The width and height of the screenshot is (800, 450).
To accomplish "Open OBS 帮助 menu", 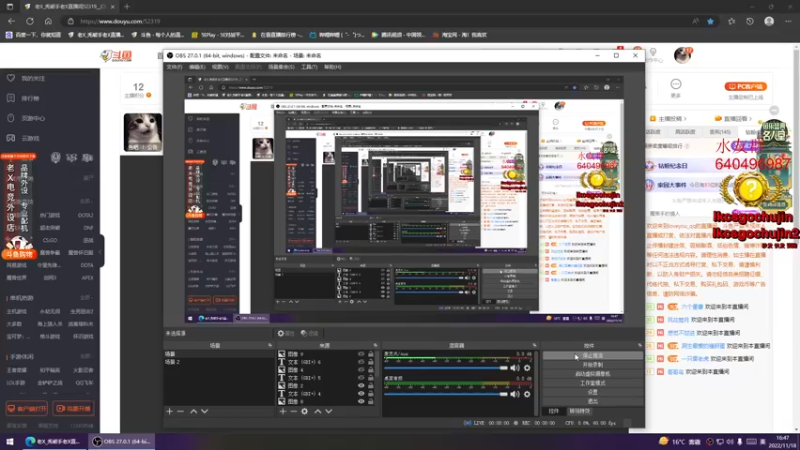I will click(x=332, y=67).
